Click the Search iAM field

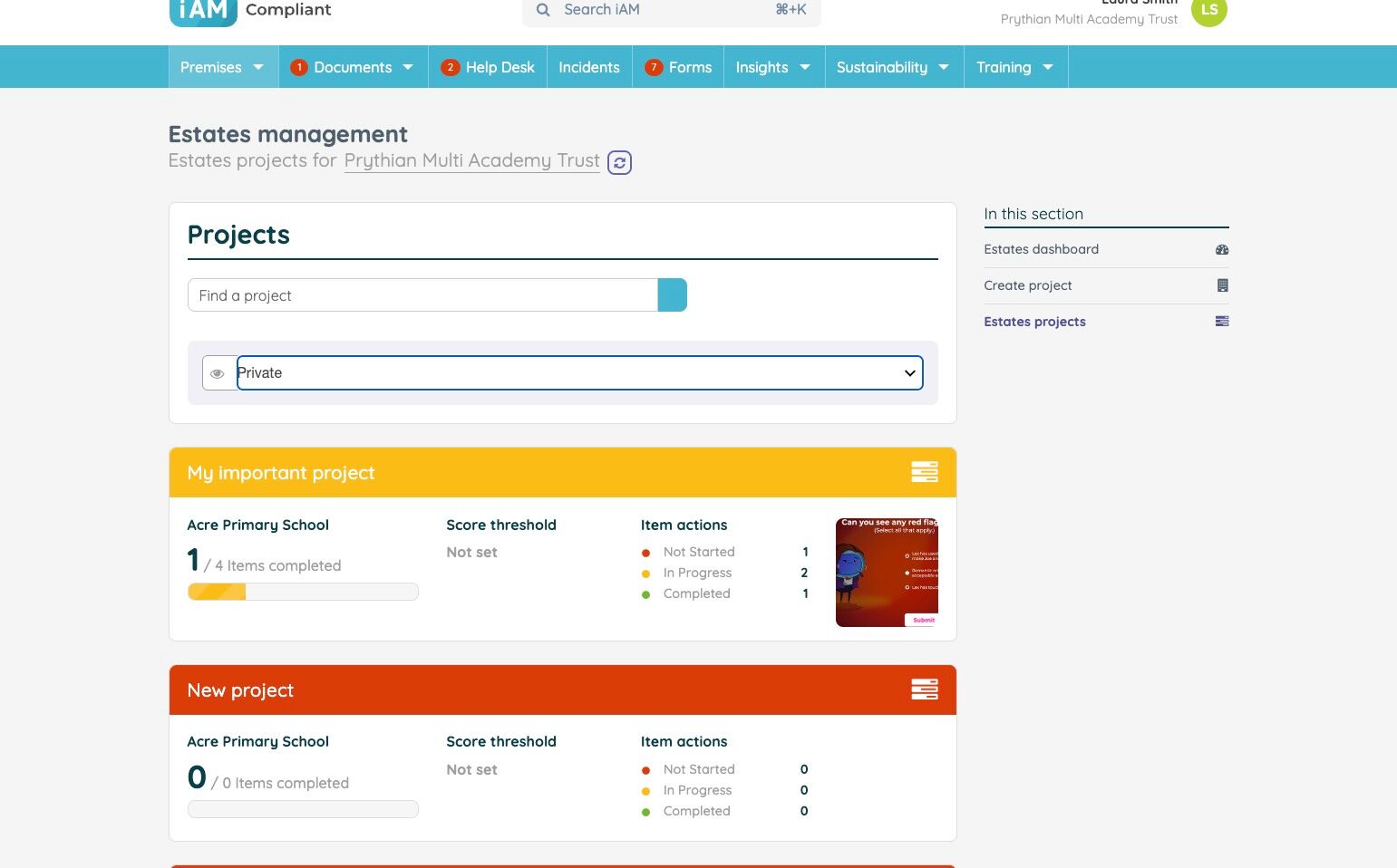[x=671, y=11]
